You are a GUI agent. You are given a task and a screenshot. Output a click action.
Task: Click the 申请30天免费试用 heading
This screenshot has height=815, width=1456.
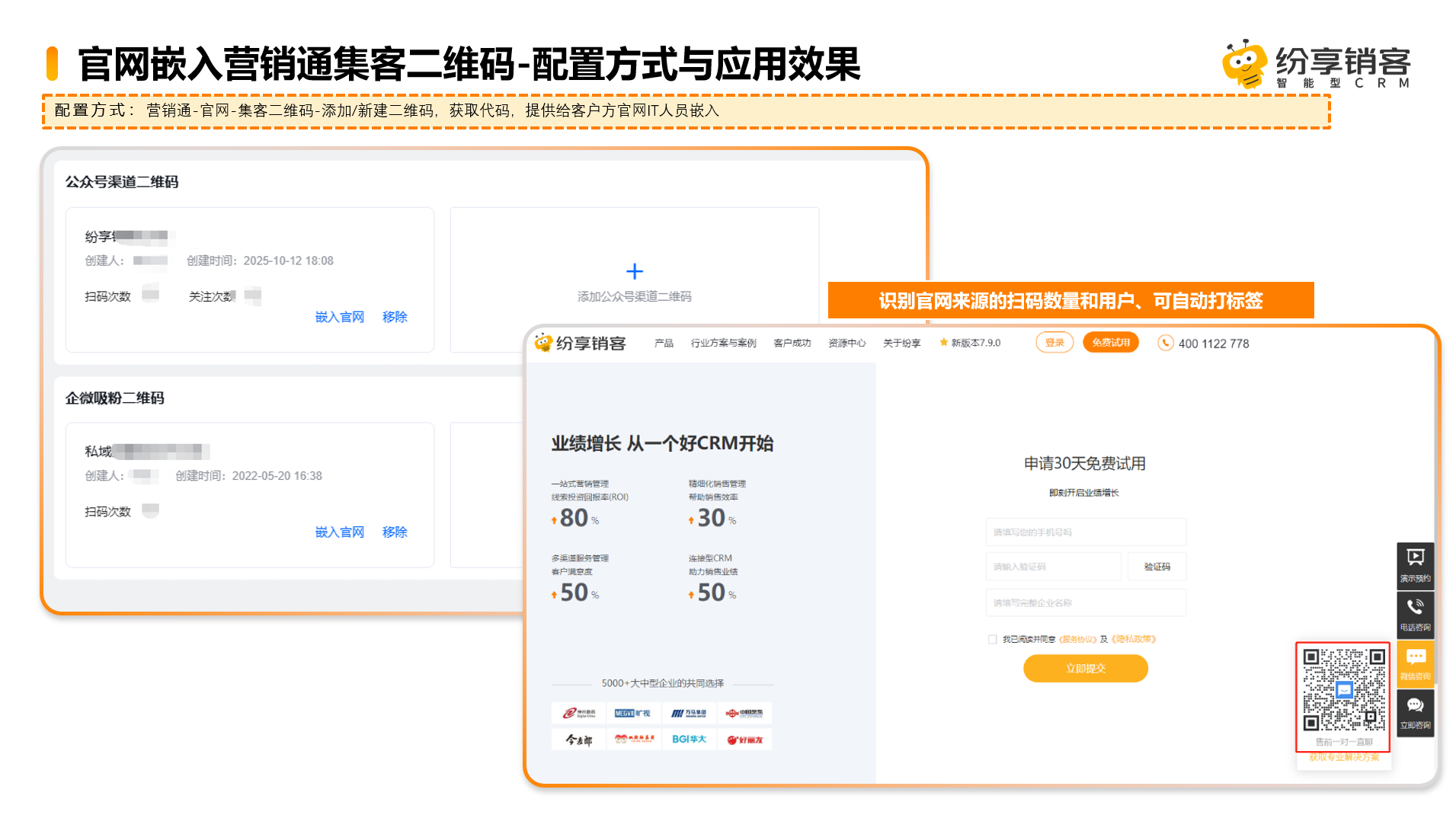coord(1084,463)
